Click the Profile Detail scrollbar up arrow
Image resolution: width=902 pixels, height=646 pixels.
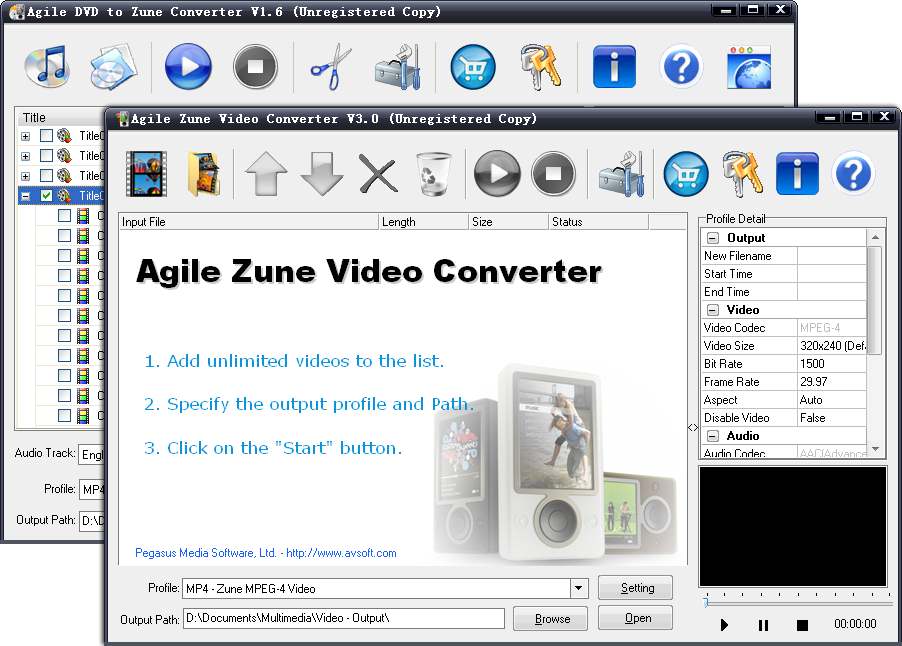[x=875, y=238]
